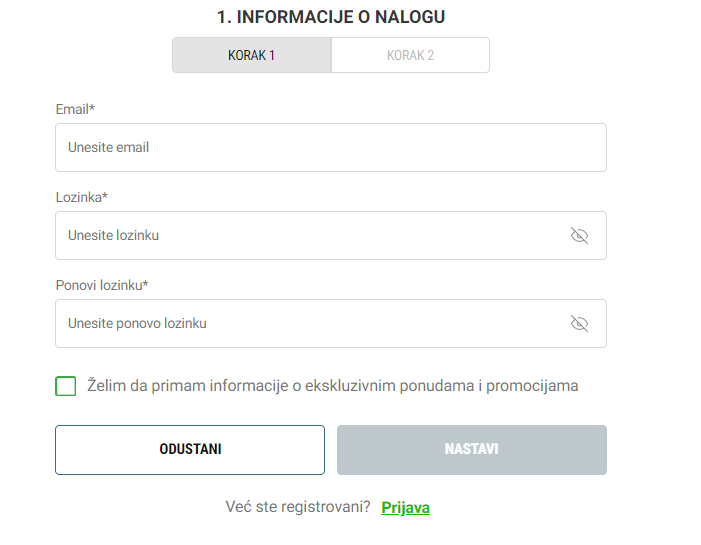
Task: Switch to the KORAK 1 tab
Action: [x=252, y=55]
